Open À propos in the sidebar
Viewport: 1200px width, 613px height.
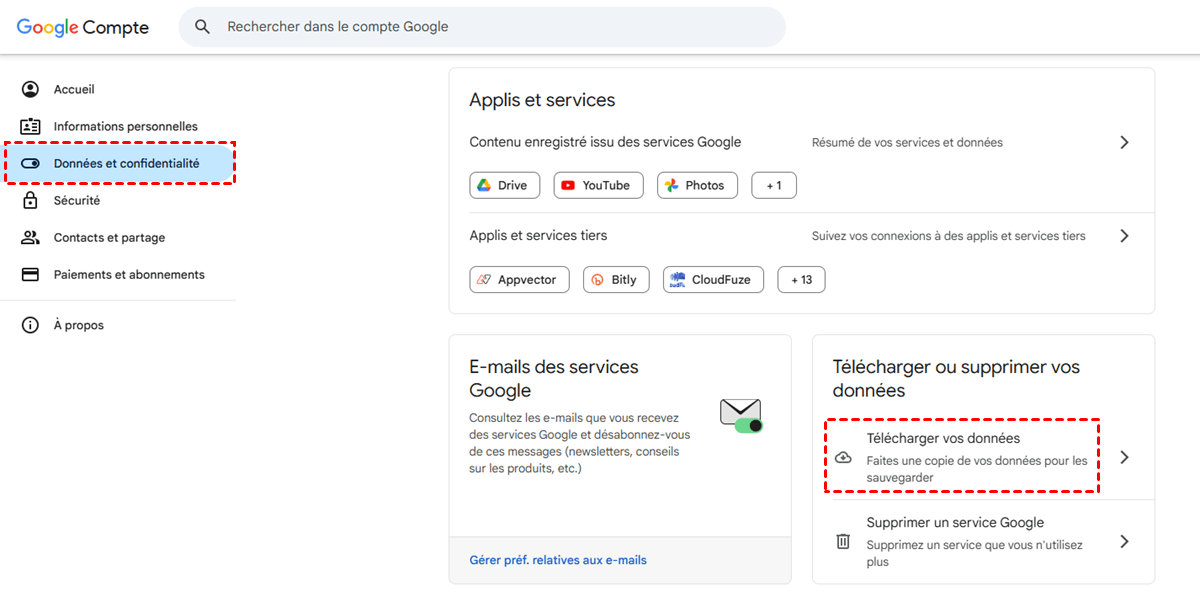coord(78,325)
